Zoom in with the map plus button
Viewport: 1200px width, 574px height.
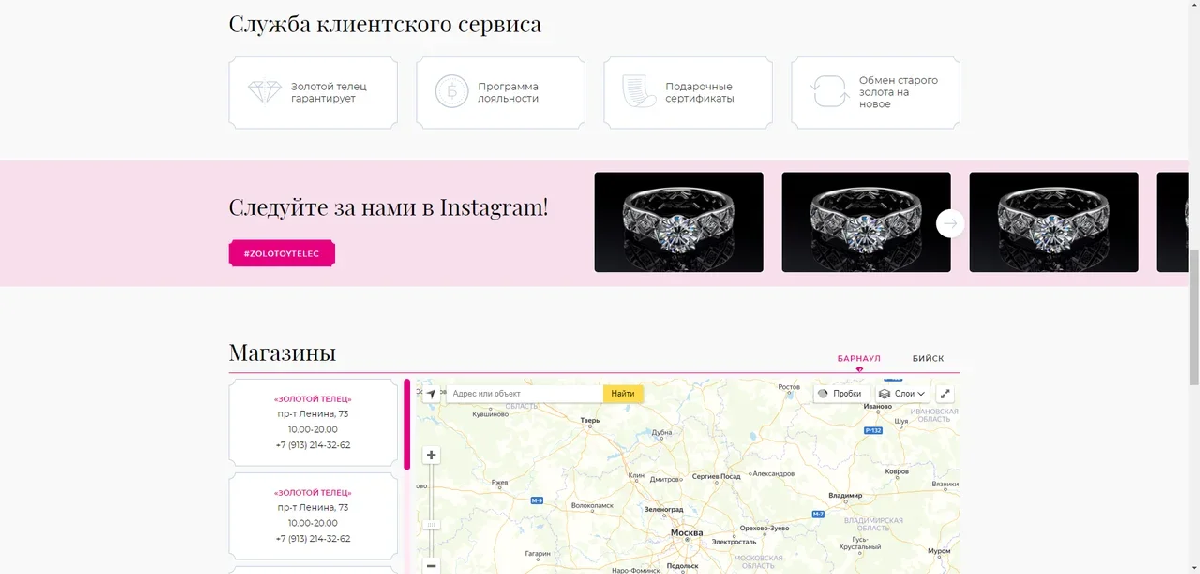click(431, 455)
